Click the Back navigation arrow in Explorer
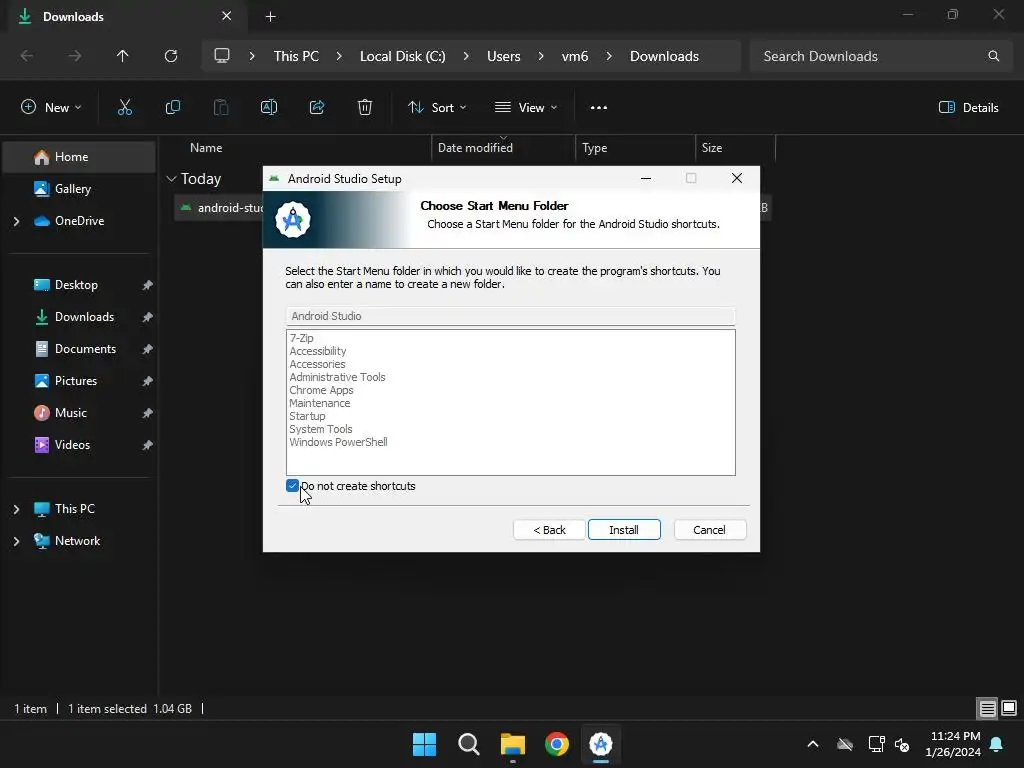This screenshot has width=1024, height=768. tap(27, 56)
